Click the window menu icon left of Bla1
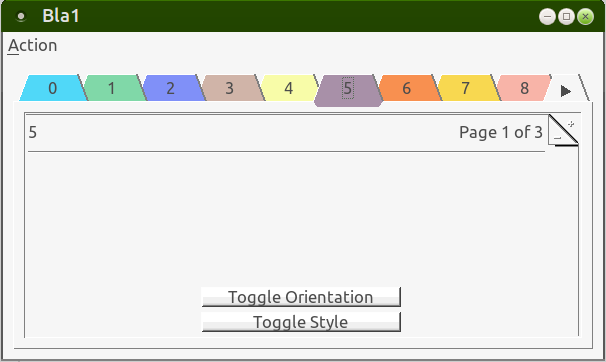 pyautogui.click(x=21, y=16)
